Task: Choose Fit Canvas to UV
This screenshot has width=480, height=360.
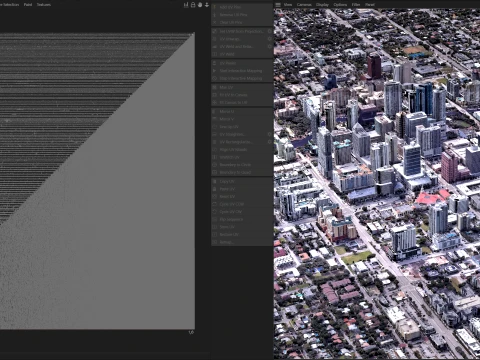Action: [x=242, y=103]
